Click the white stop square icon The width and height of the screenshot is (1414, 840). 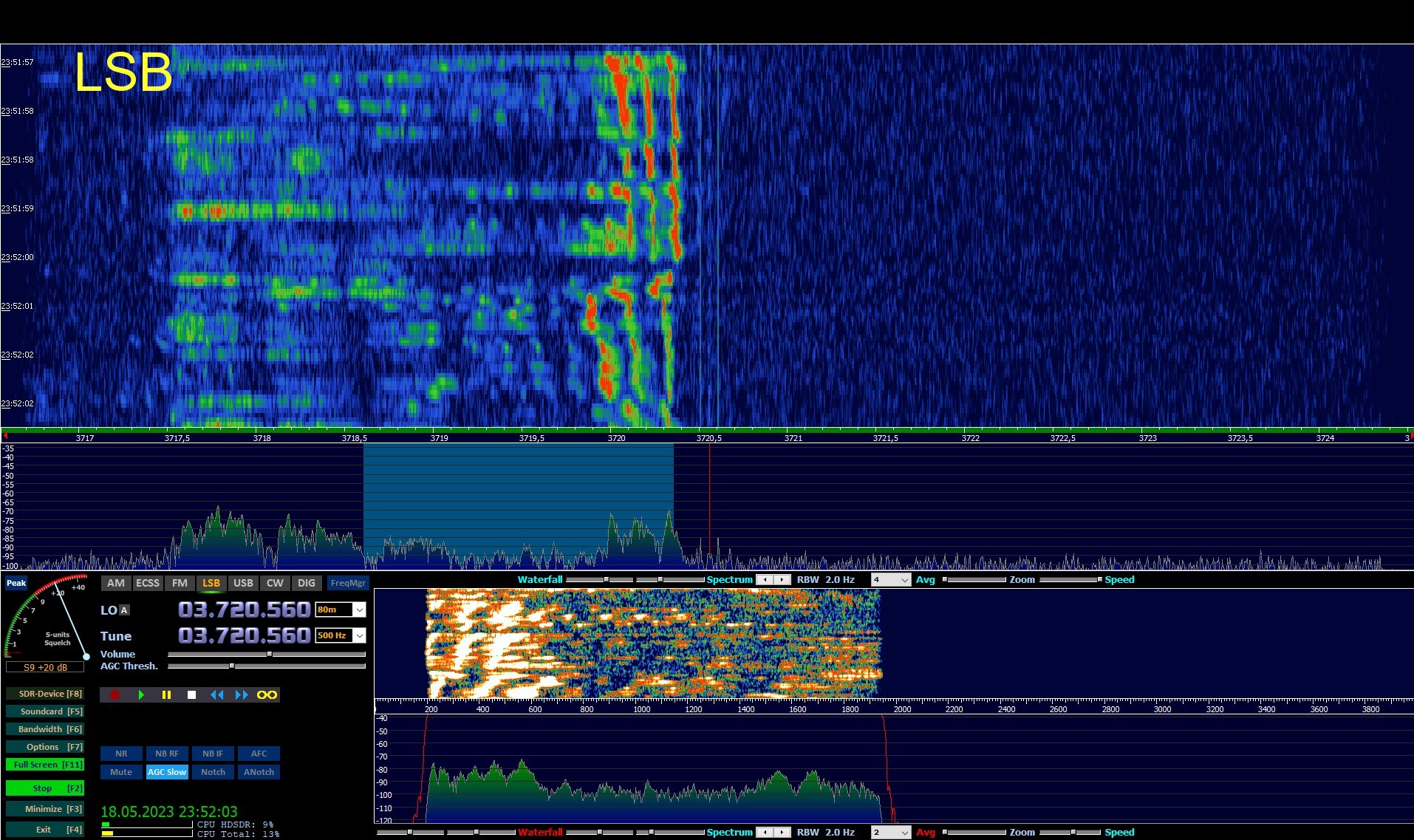point(191,695)
